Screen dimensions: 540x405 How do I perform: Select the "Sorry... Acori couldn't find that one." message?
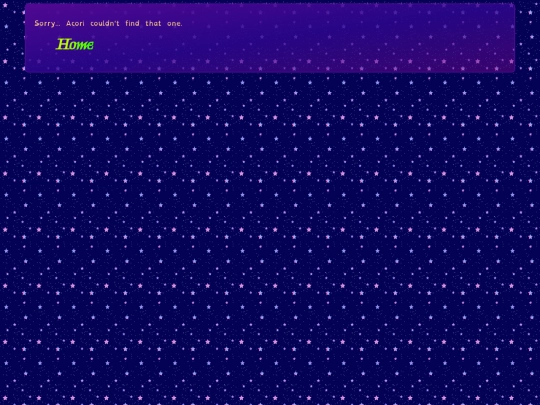pyautogui.click(x=108, y=23)
